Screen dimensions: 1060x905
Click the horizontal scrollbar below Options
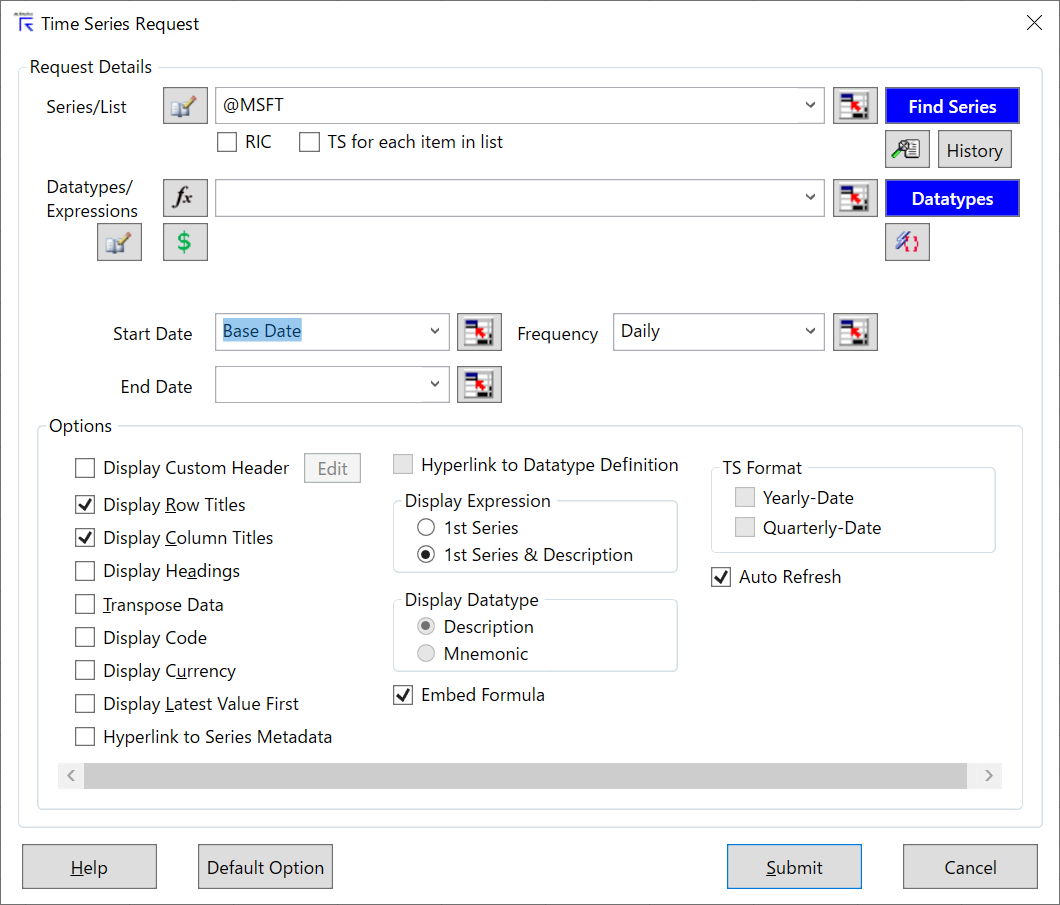[528, 775]
